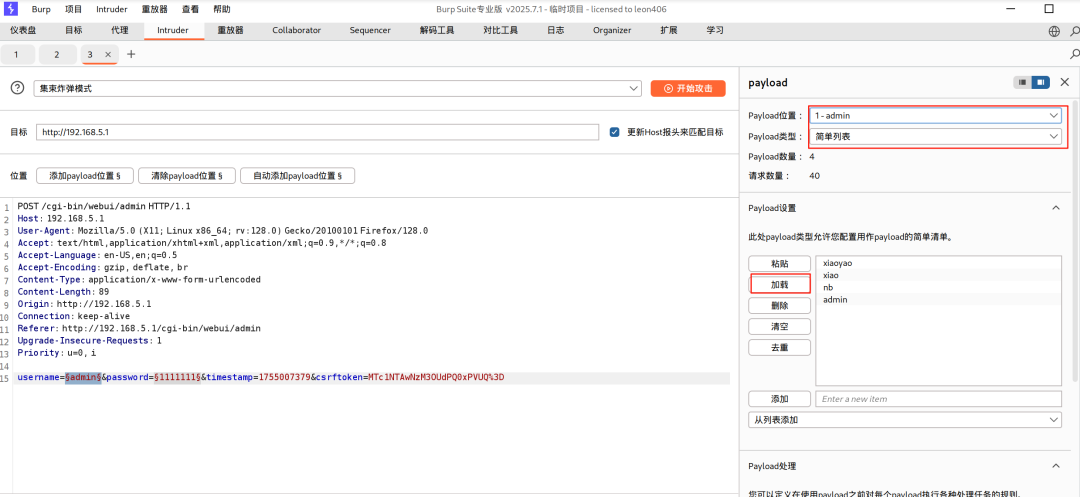Switch to the 对比工具 tab
The image size is (1080, 497).
point(500,30)
